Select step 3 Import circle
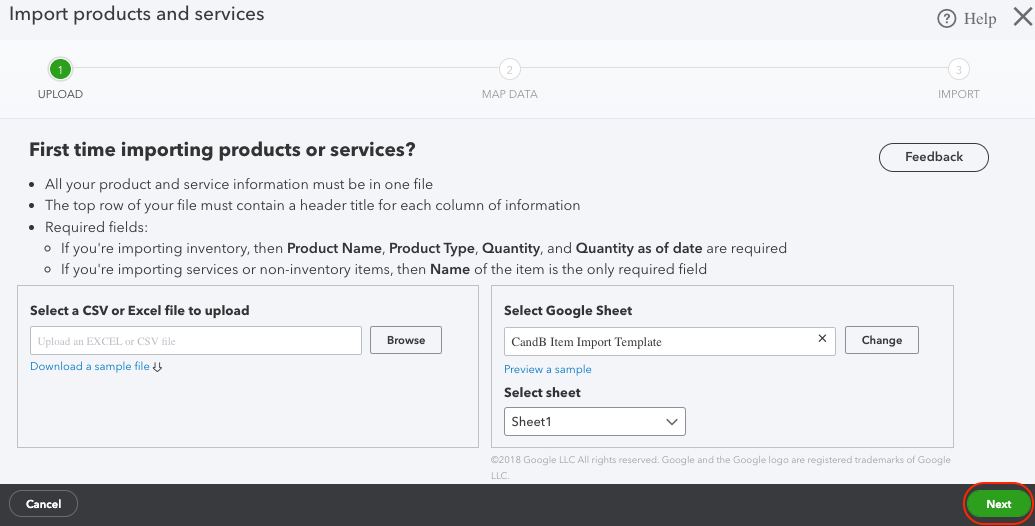The image size is (1035, 526). (x=958, y=69)
